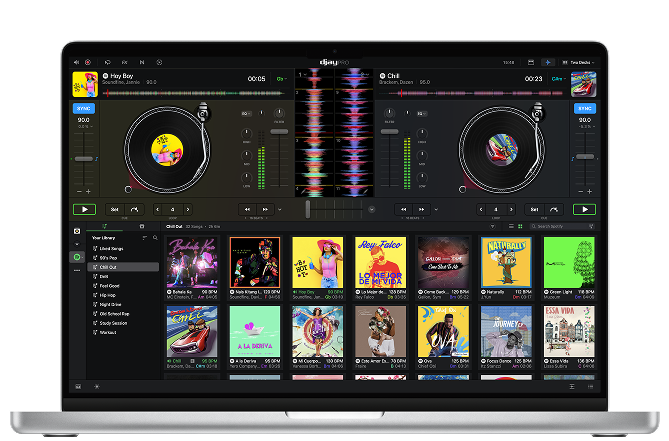Click the left deck tempo minus button
The width and height of the screenshot is (669, 441).
point(79,191)
